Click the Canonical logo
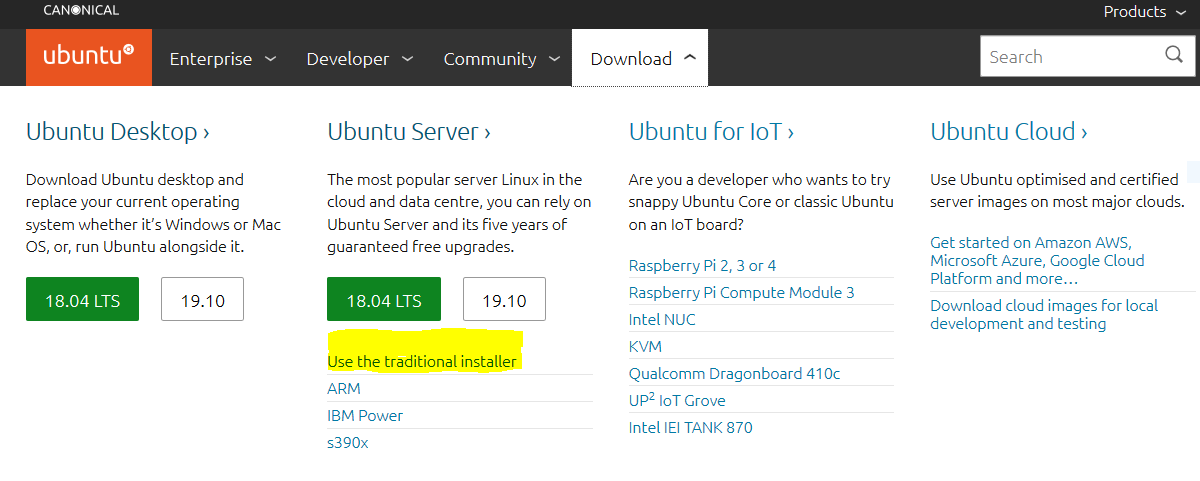 (x=81, y=10)
